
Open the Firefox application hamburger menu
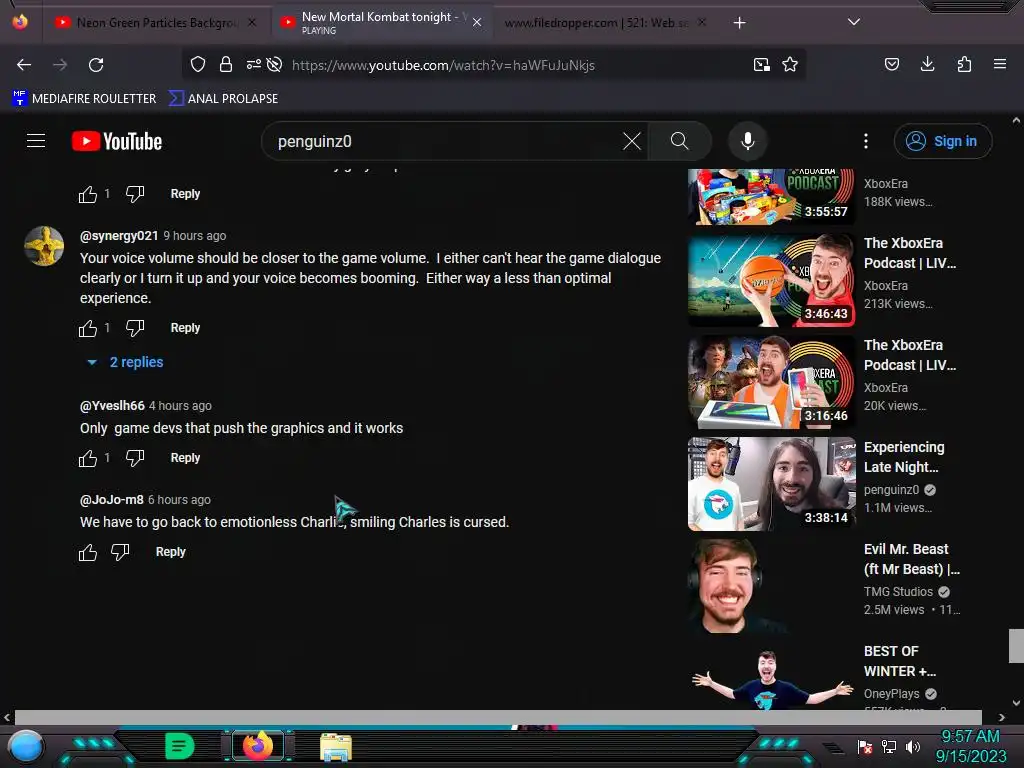pyautogui.click(x=1000, y=64)
